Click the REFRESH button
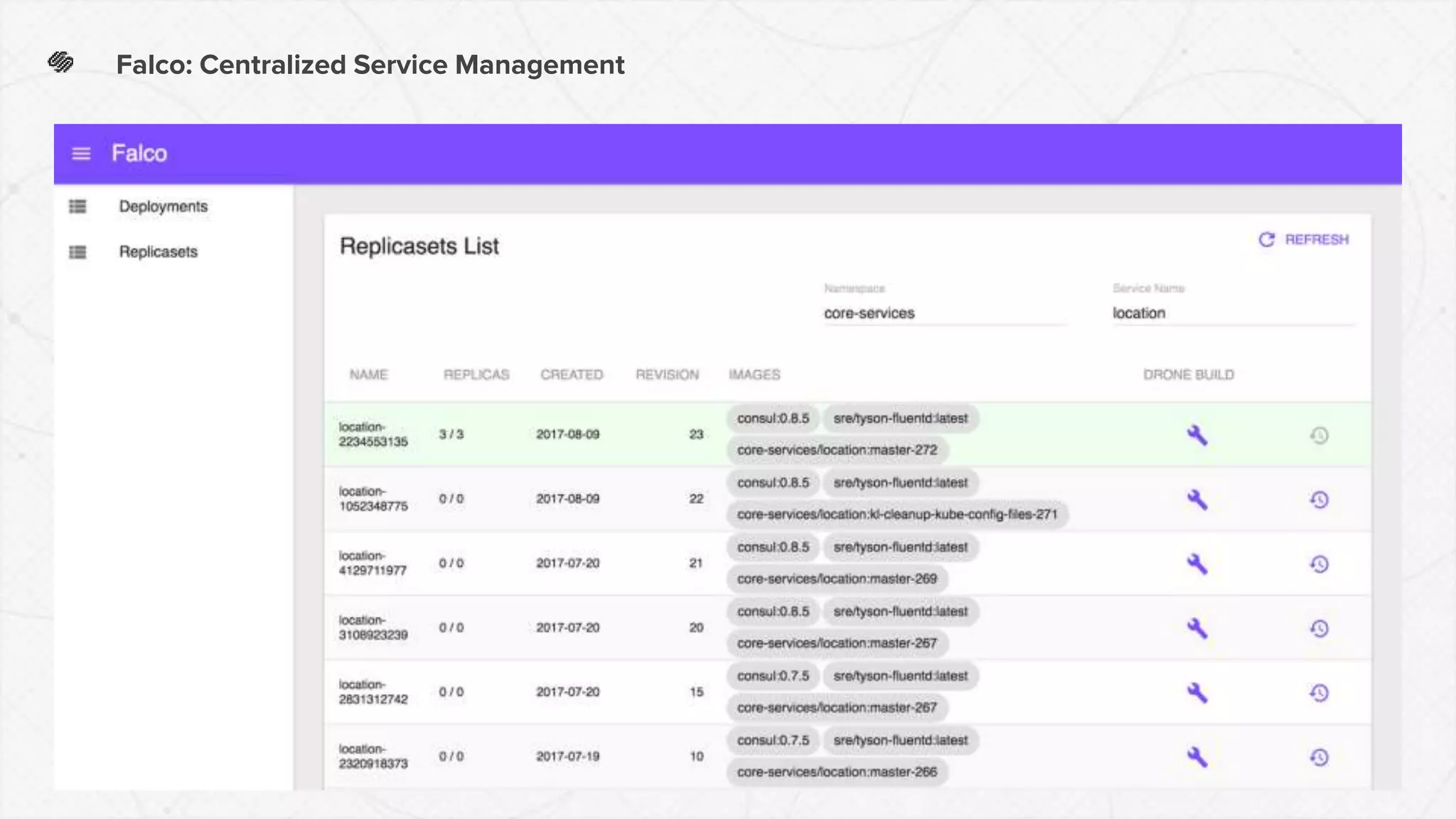This screenshot has height=819, width=1456. tap(1316, 240)
